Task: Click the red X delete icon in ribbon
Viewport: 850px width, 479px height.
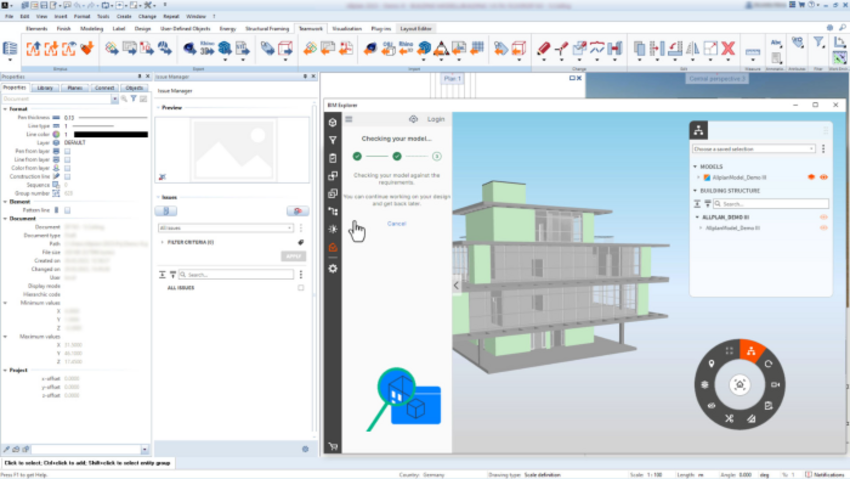Action: pos(728,48)
